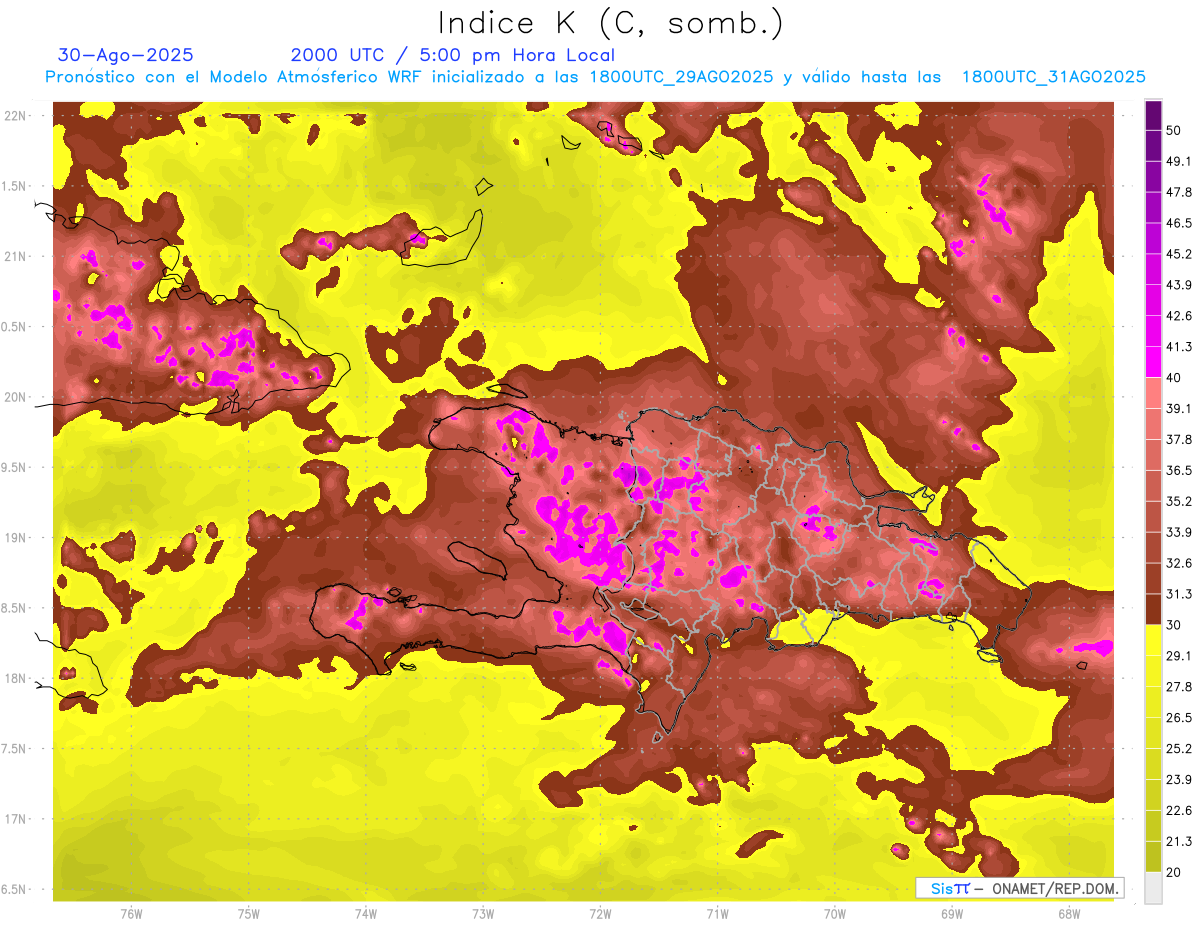Click the colorbar value 29.1
The height and width of the screenshot is (927, 1200).
[1178, 656]
